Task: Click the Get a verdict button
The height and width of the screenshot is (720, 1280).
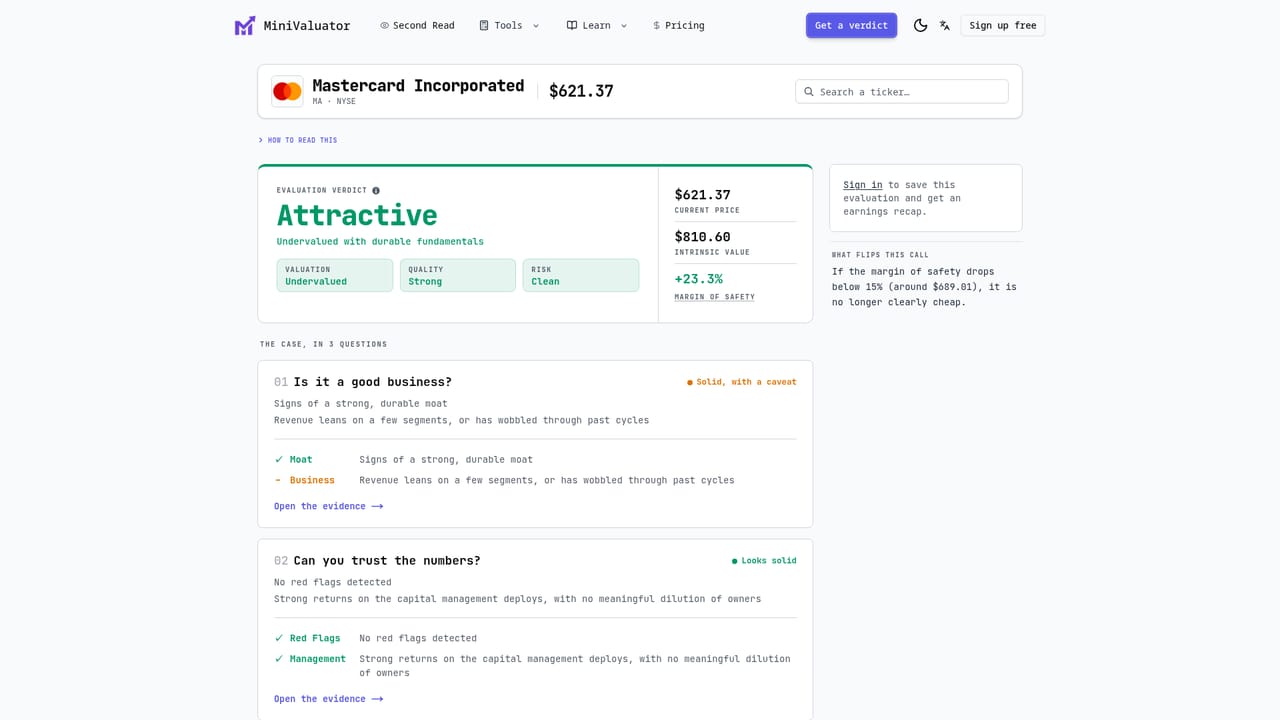Action: click(x=851, y=26)
